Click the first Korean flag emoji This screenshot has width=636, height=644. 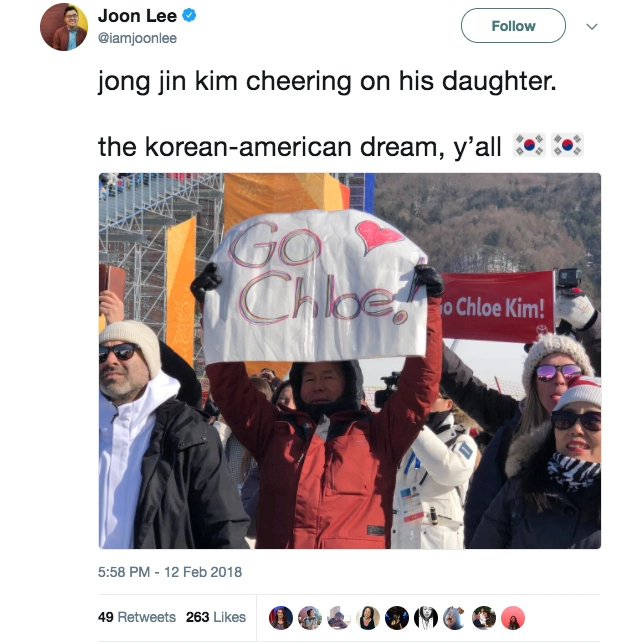(x=530, y=145)
